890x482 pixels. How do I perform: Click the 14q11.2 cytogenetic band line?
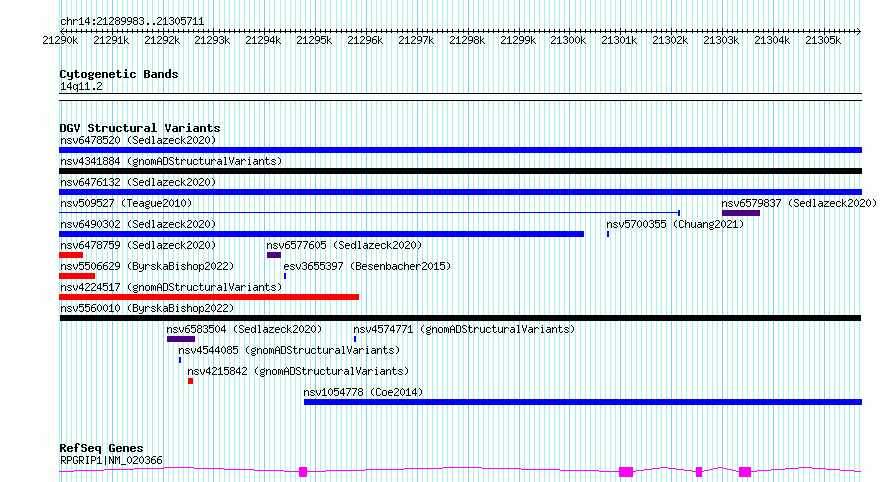pyautogui.click(x=460, y=97)
